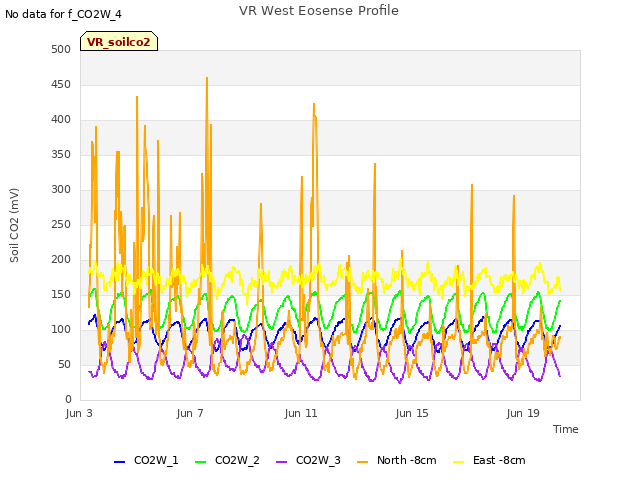Click the orange North -8cm legend swatch
The height and width of the screenshot is (480, 640).
(362, 462)
